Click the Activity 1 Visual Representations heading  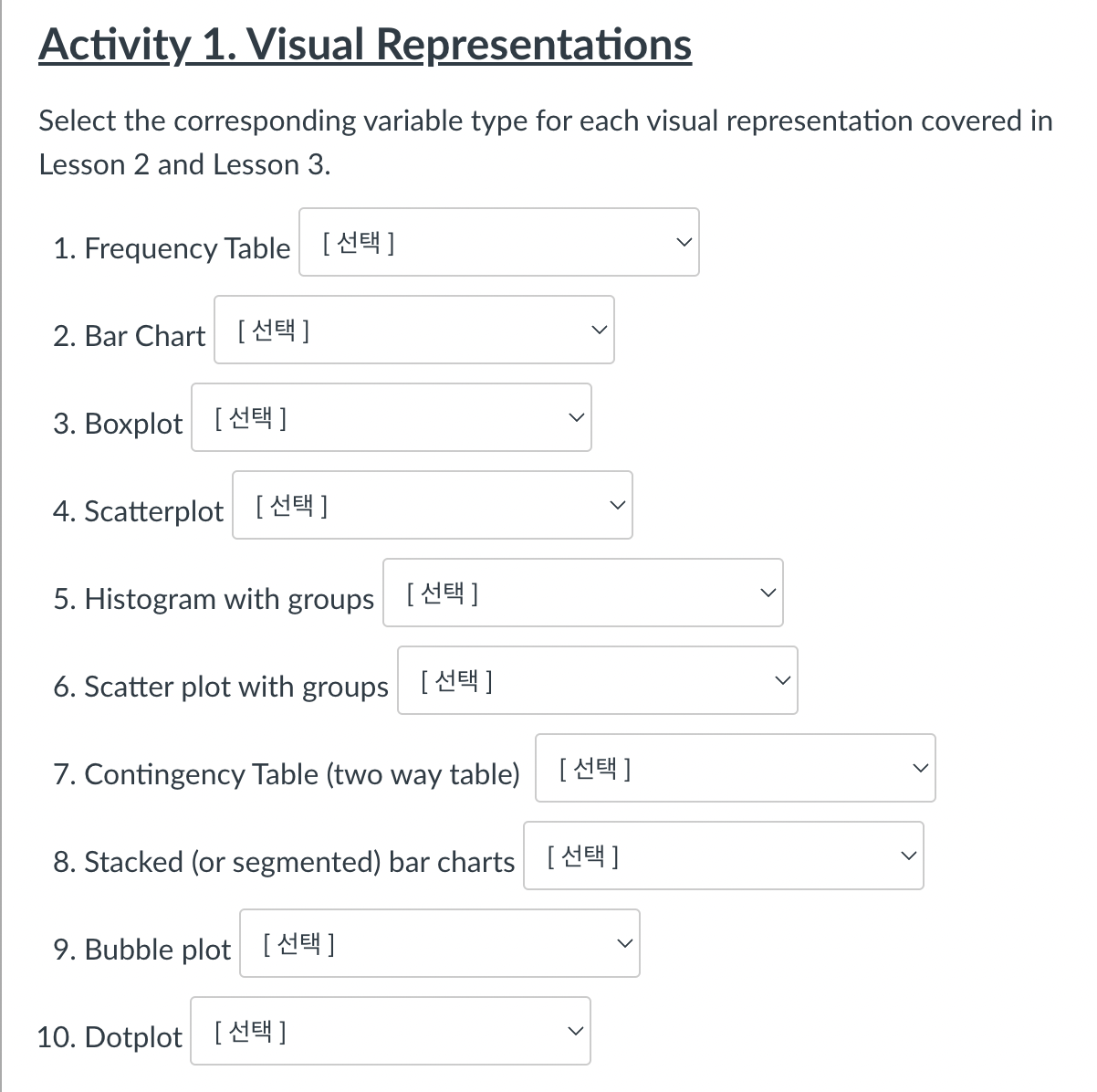[365, 43]
